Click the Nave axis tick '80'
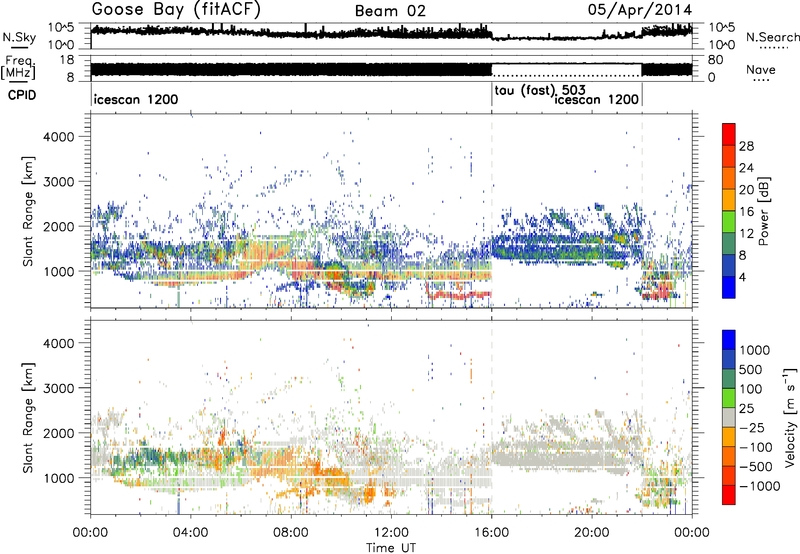The image size is (800, 554). [x=715, y=60]
